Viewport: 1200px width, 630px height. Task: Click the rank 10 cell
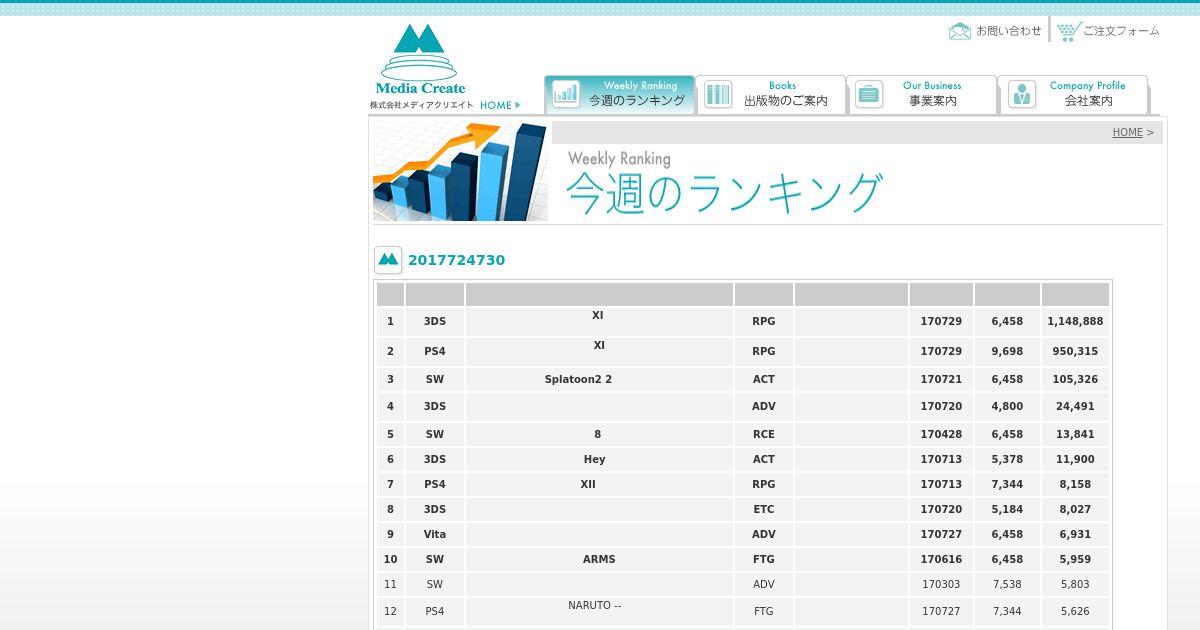pyautogui.click(x=390, y=559)
